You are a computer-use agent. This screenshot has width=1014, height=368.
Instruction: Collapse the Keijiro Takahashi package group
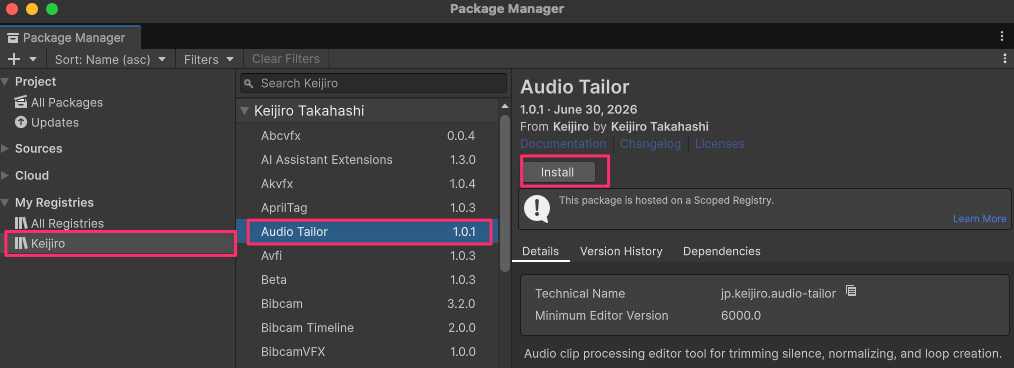[244, 111]
